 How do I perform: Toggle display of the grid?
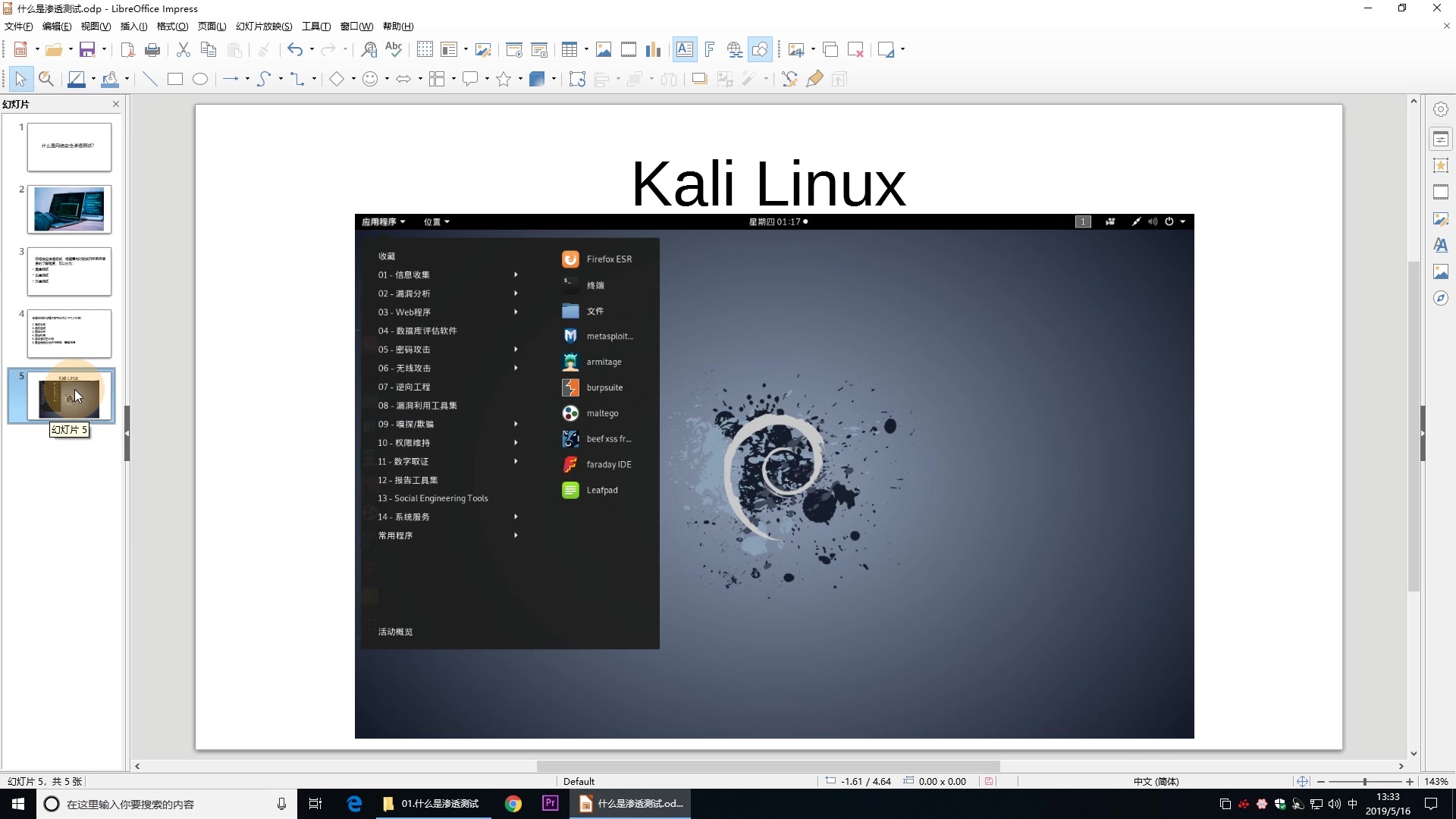424,49
